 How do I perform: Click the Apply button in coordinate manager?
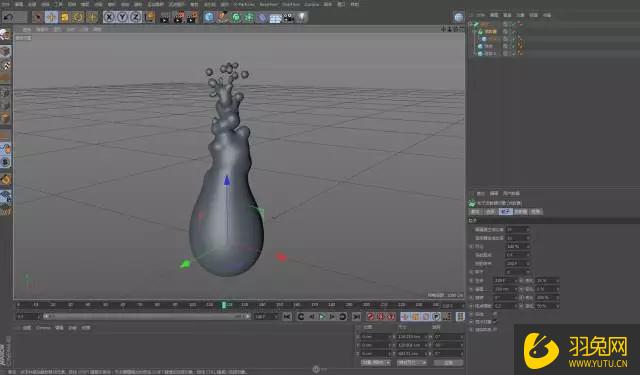click(x=448, y=362)
